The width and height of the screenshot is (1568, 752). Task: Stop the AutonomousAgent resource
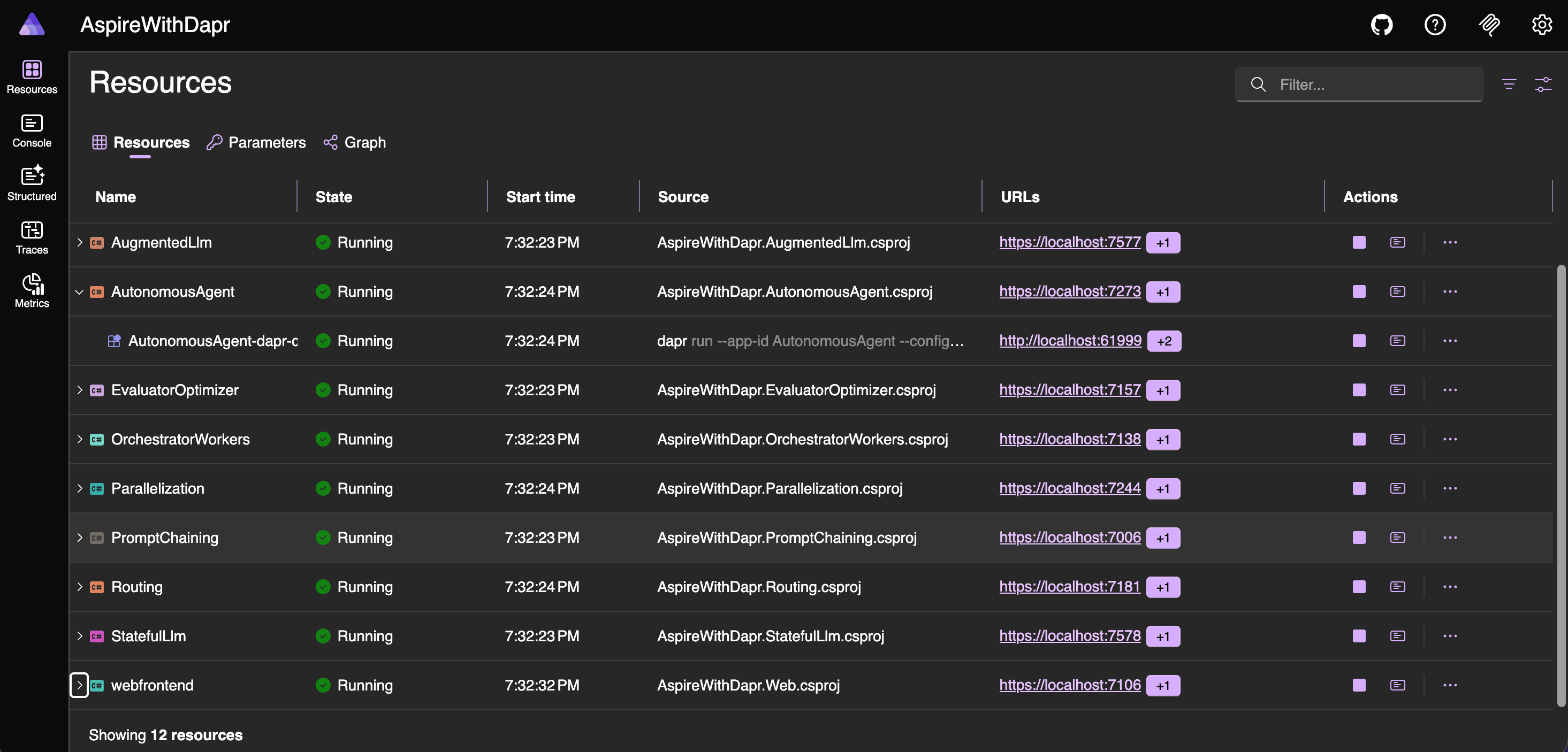[1359, 291]
